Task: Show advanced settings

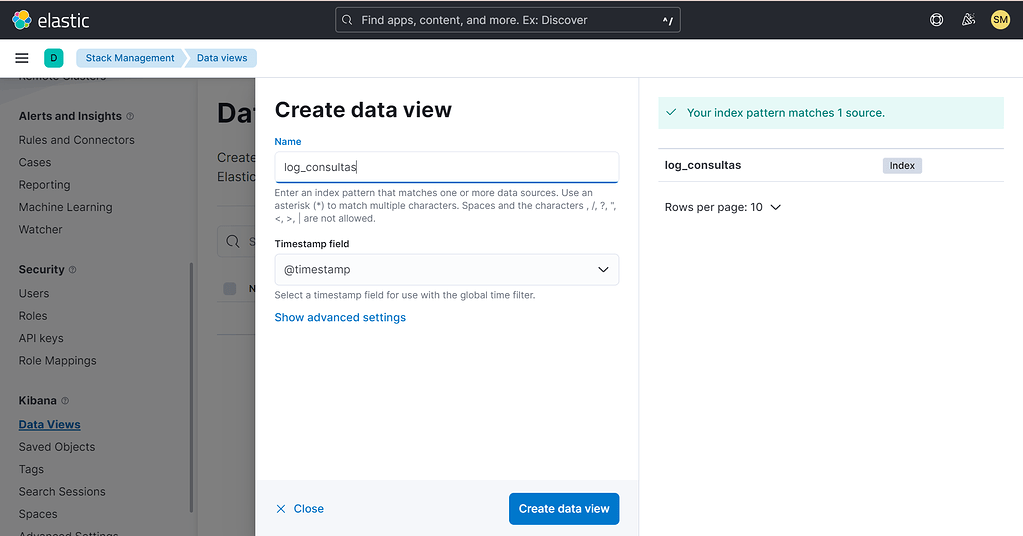Action: pos(340,317)
